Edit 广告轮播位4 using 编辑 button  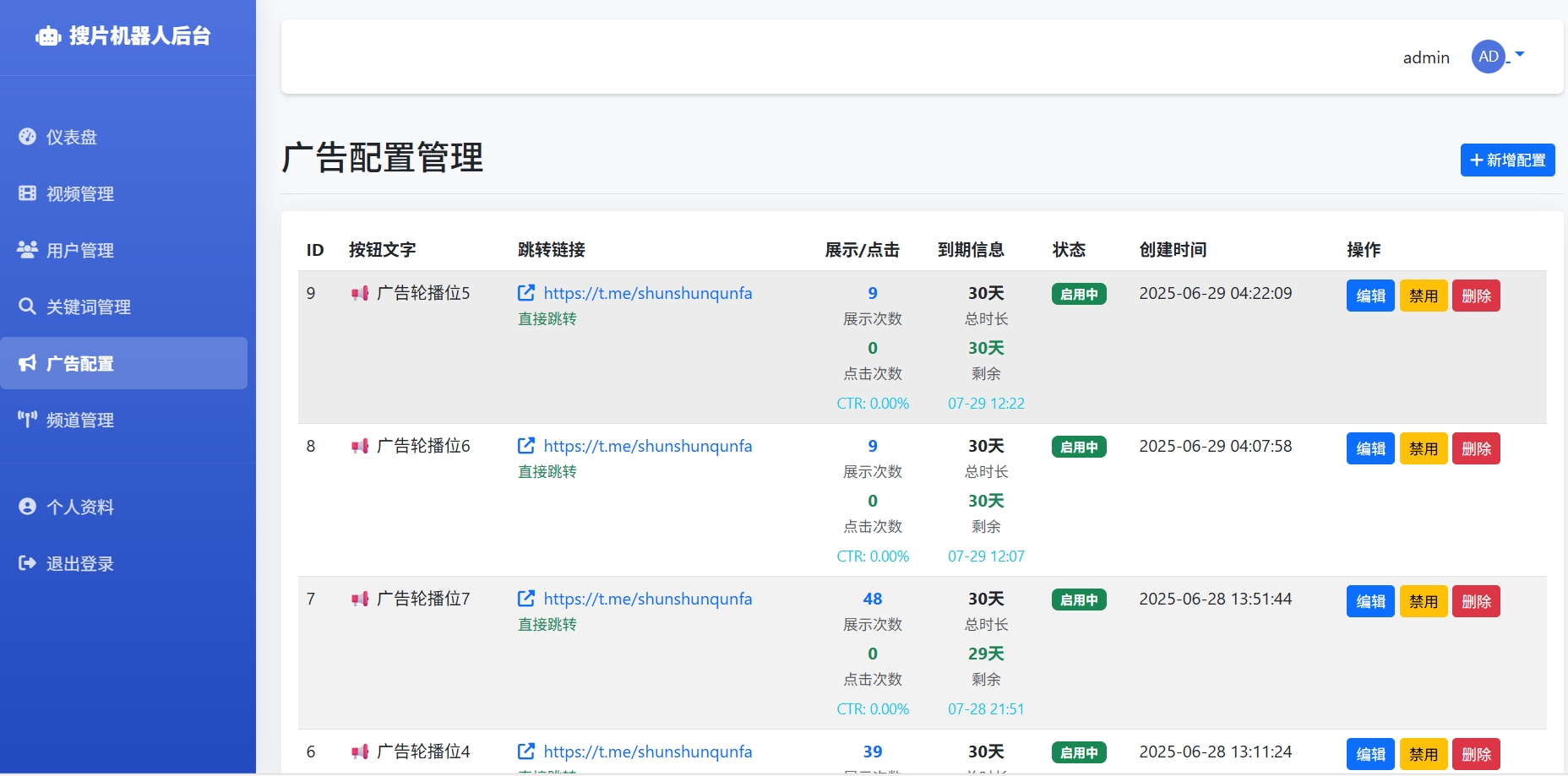pyautogui.click(x=1370, y=754)
